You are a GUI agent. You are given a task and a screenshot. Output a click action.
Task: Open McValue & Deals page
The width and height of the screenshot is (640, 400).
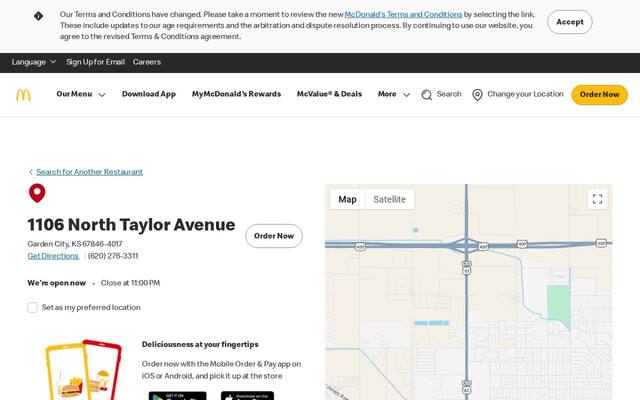coord(329,94)
